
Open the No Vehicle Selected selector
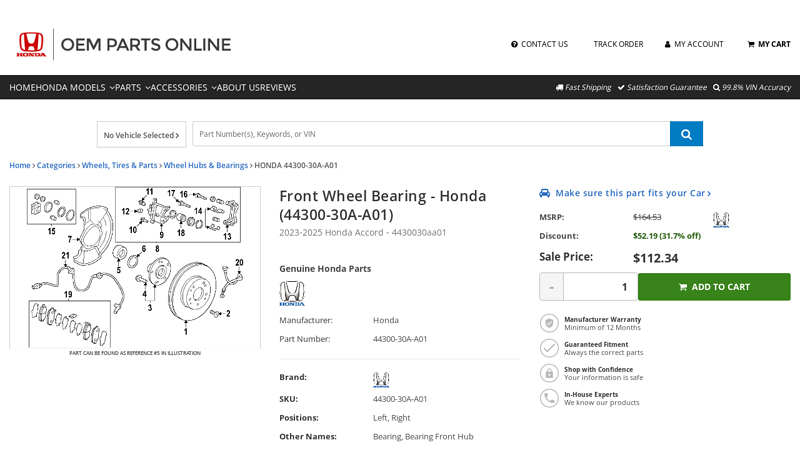click(141, 135)
